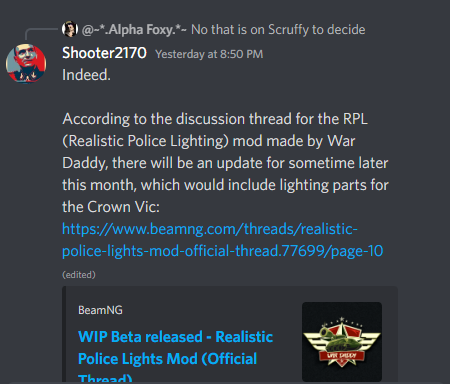Click the @~*.Alpha Foxy.*~ mention

pos(134,30)
